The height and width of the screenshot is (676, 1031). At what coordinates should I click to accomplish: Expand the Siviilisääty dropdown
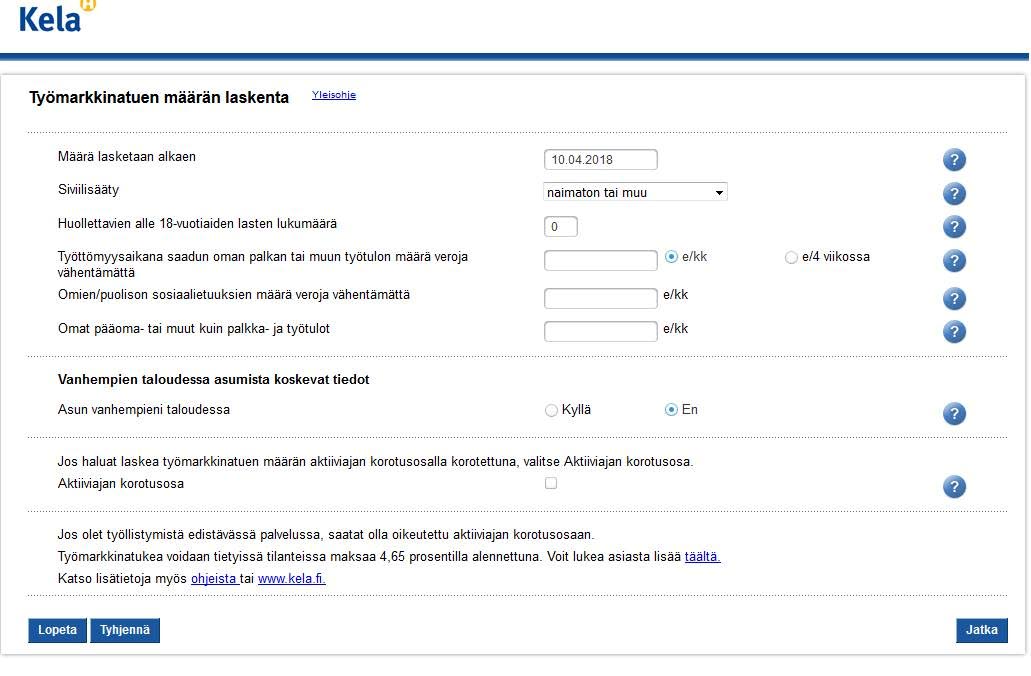(x=635, y=192)
